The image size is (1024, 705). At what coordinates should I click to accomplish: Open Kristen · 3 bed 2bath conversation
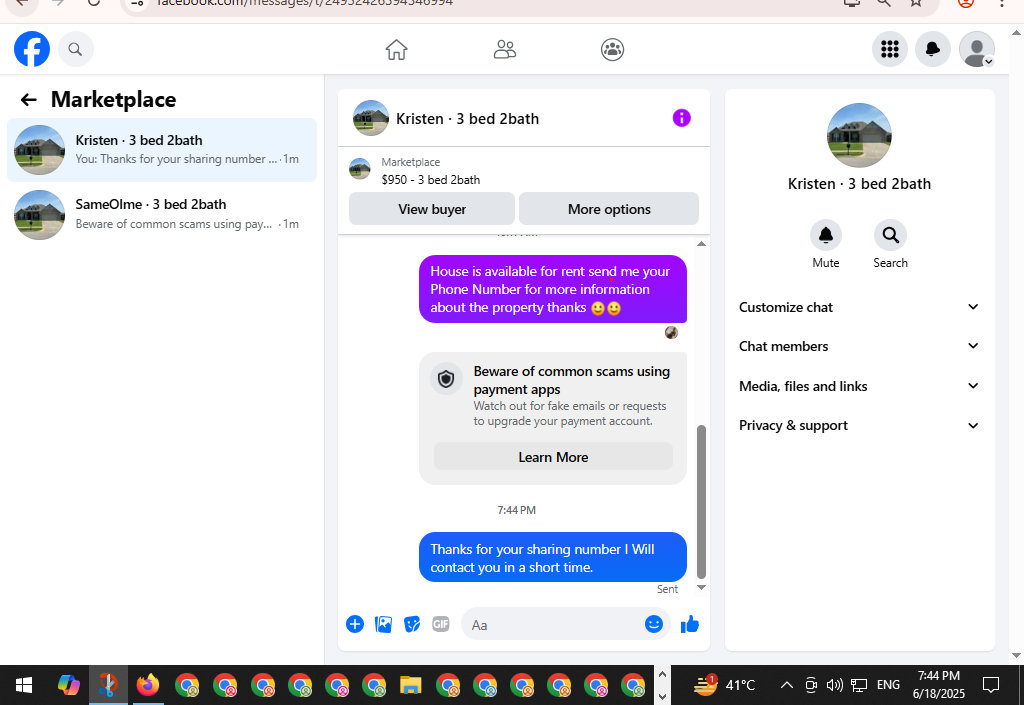click(162, 150)
